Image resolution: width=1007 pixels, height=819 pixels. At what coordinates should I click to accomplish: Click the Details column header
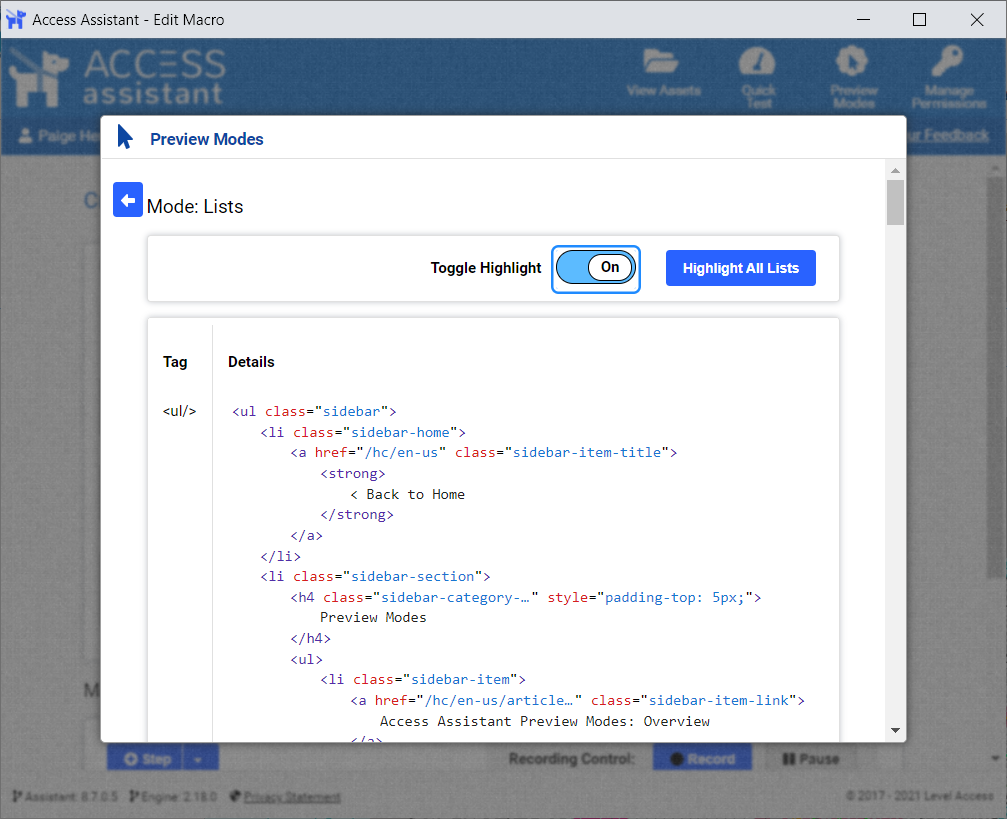coord(251,362)
